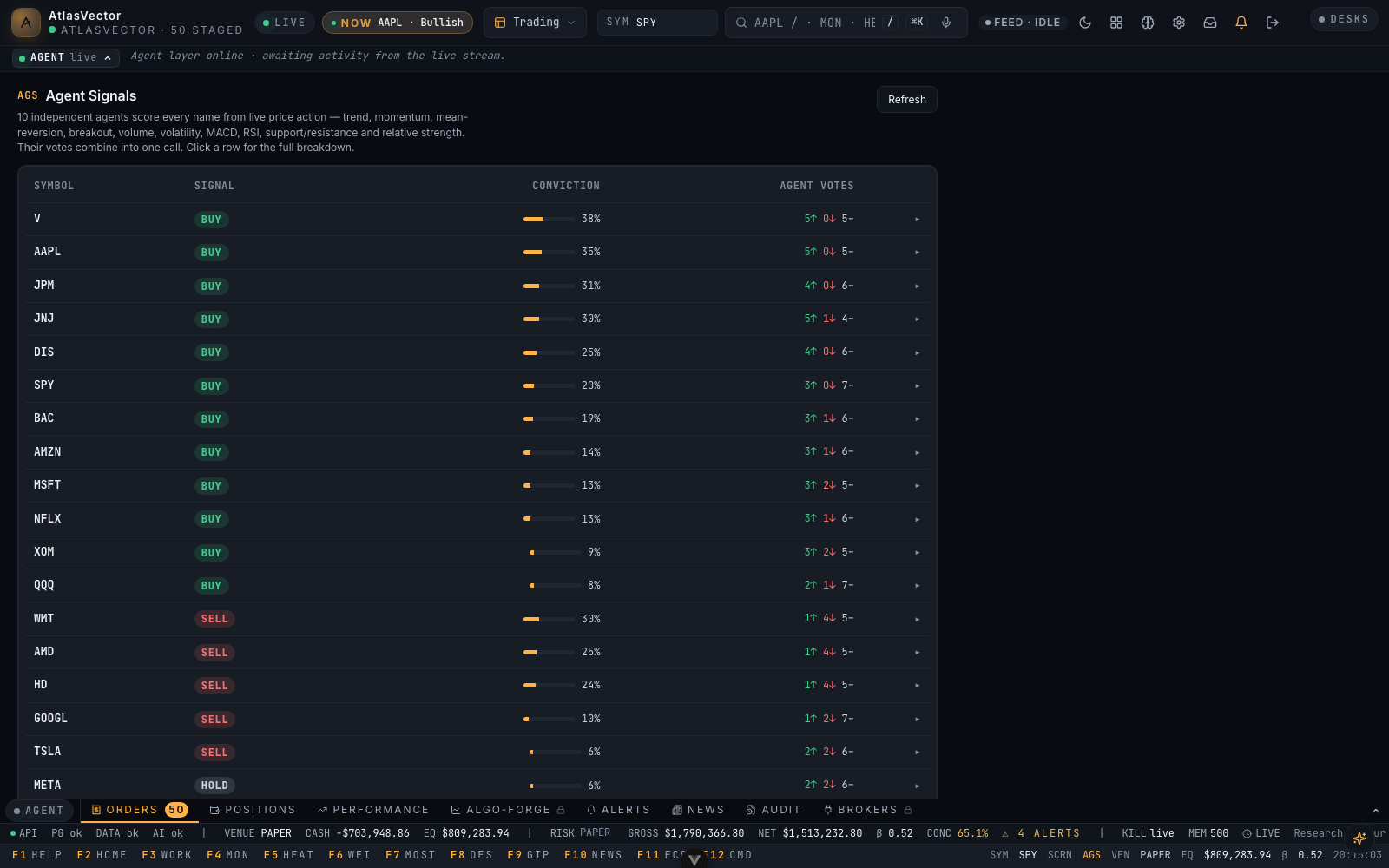This screenshot has width=1389, height=868.
Task: Expand the TSLA row breakdown arrow
Action: click(917, 753)
